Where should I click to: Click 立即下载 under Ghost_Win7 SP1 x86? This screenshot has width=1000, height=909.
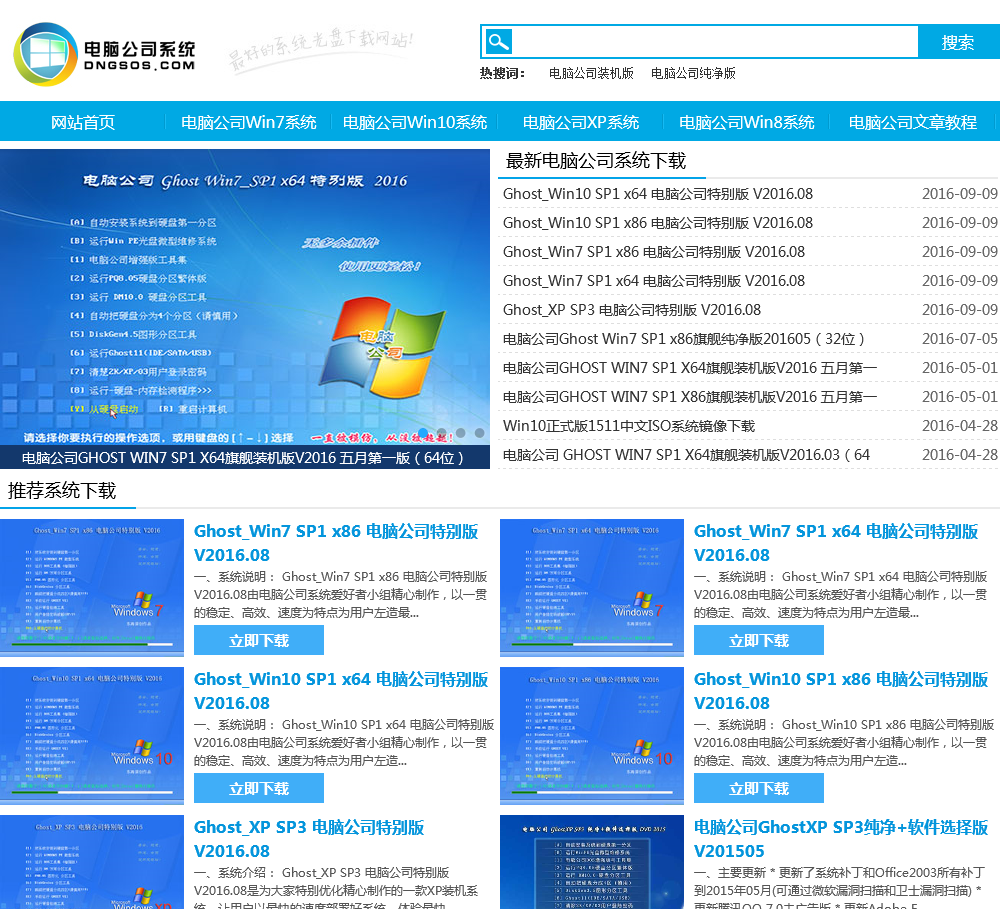click(259, 640)
